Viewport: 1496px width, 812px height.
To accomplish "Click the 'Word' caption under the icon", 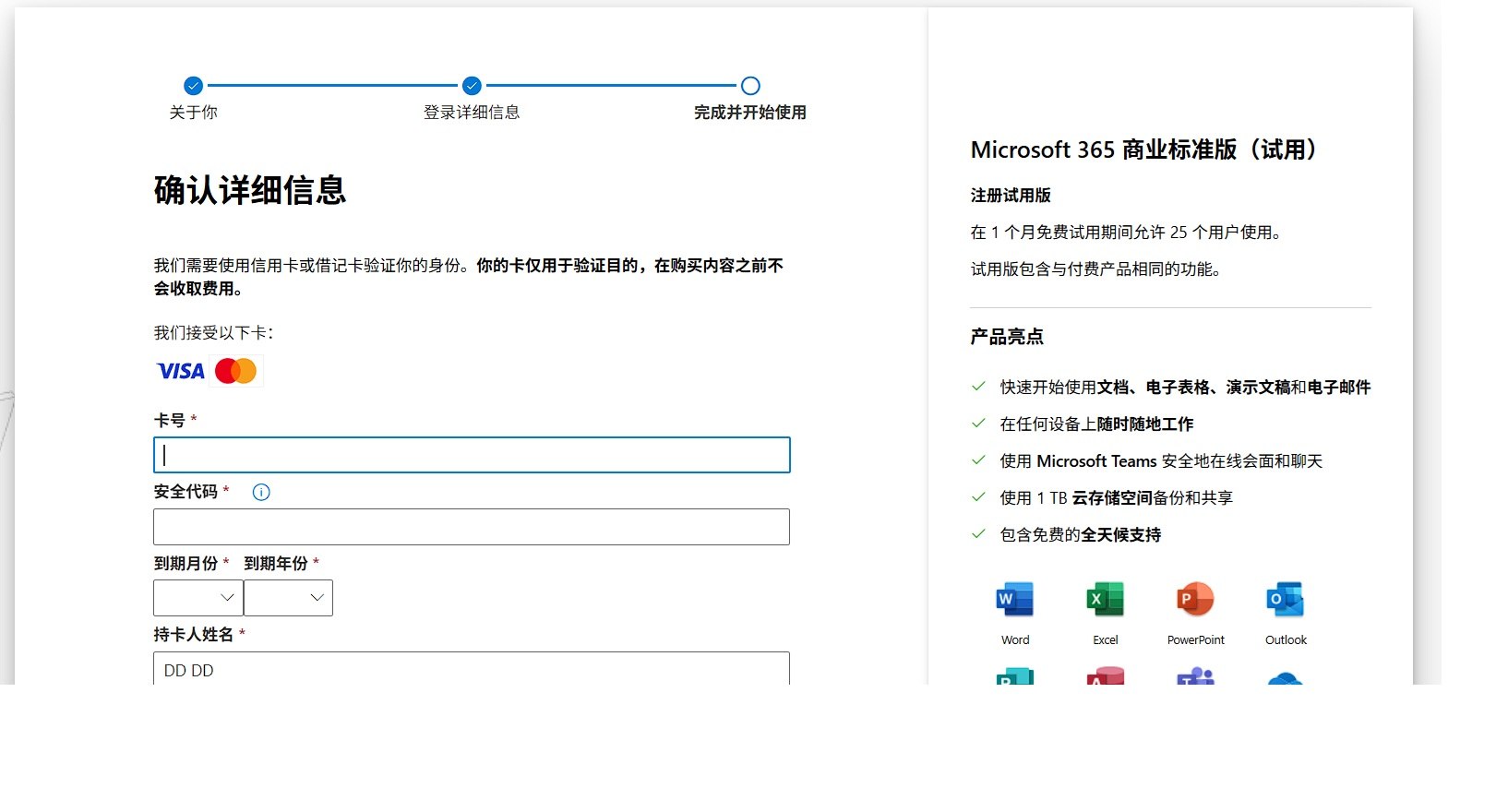I will [1015, 640].
